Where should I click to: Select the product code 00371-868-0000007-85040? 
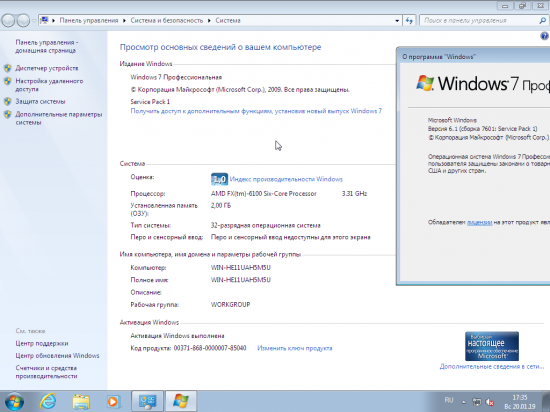[x=210, y=348]
